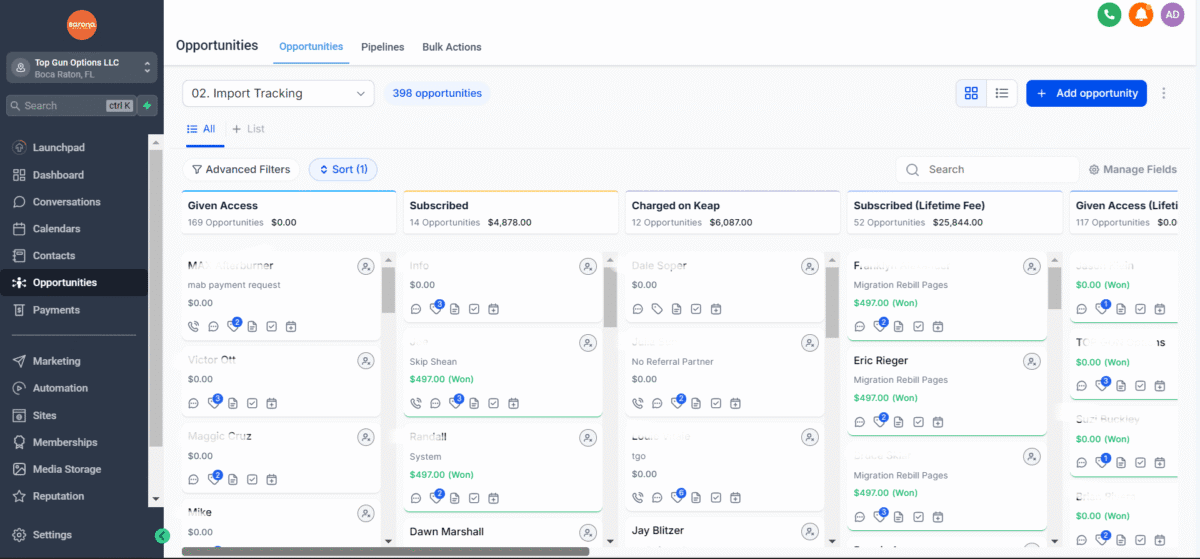This screenshot has width=1200, height=559.
Task: Open calendar icon on Dale Soper card
Action: click(715, 309)
